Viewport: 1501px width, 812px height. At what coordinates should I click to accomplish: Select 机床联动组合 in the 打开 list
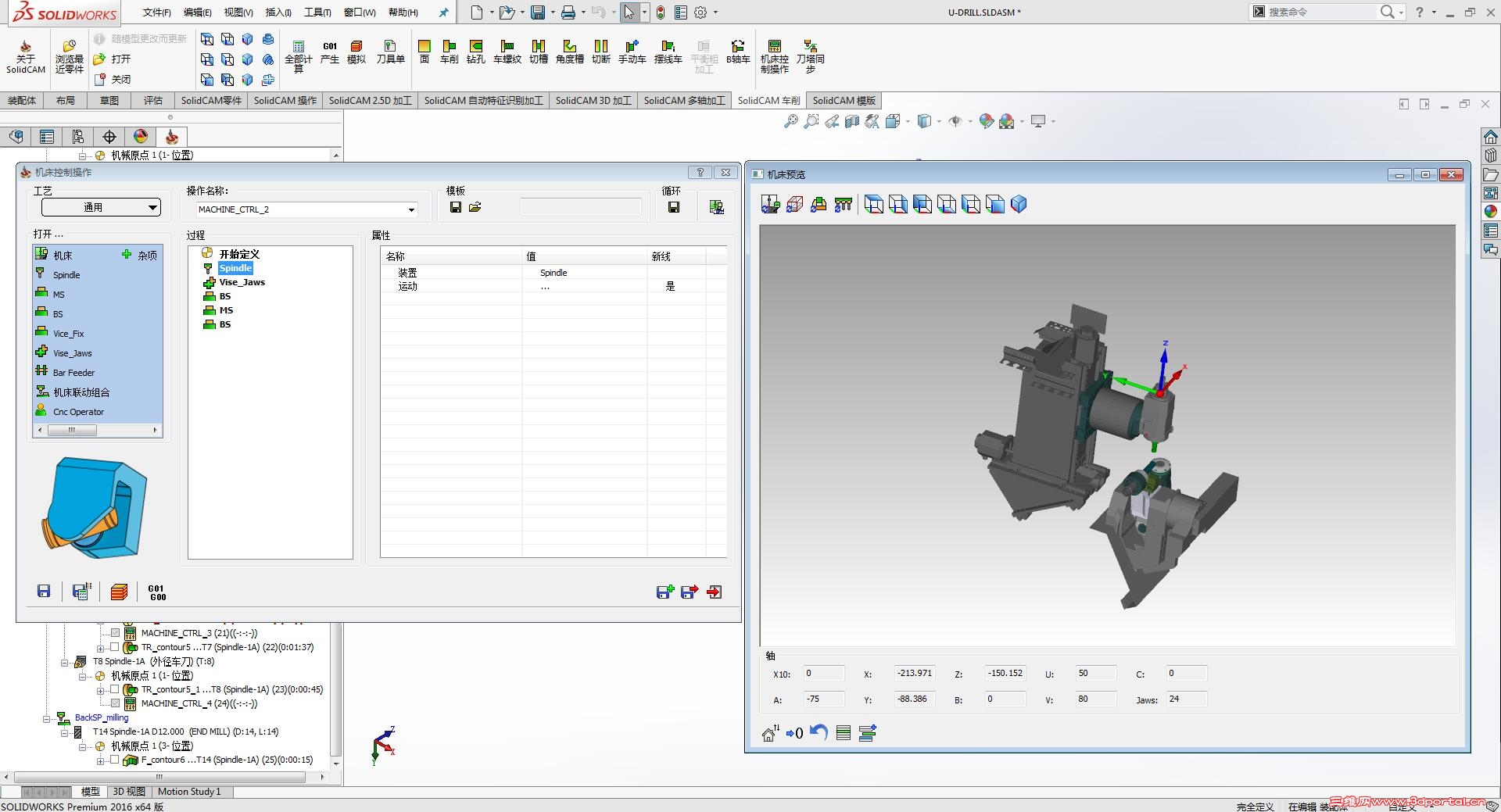pyautogui.click(x=81, y=392)
